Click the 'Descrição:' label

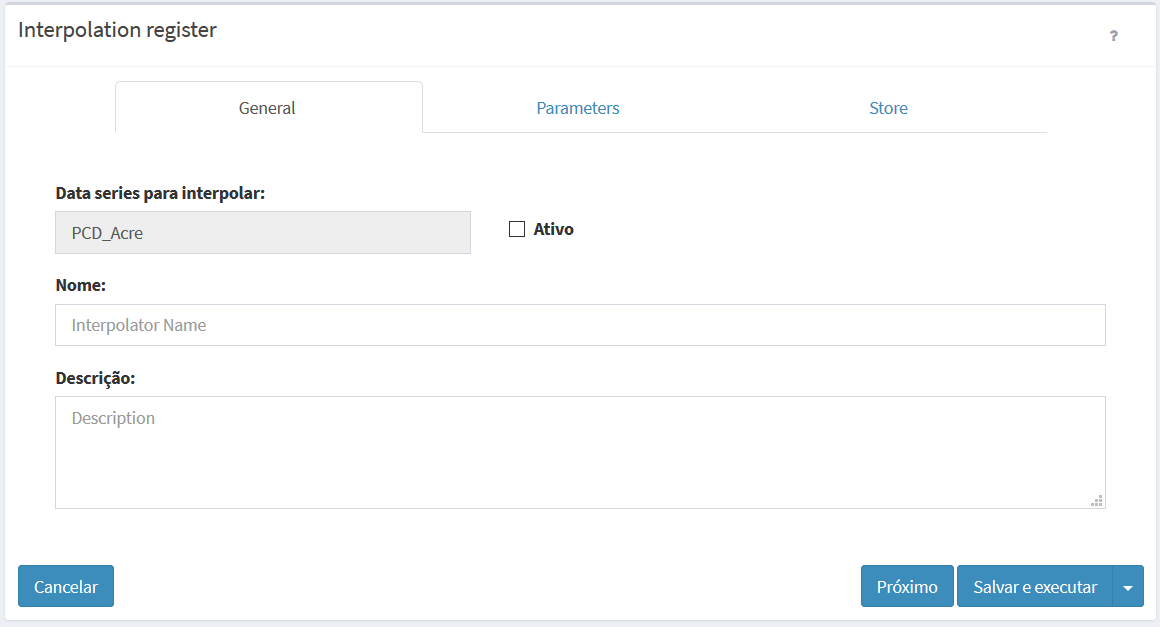[95, 378]
